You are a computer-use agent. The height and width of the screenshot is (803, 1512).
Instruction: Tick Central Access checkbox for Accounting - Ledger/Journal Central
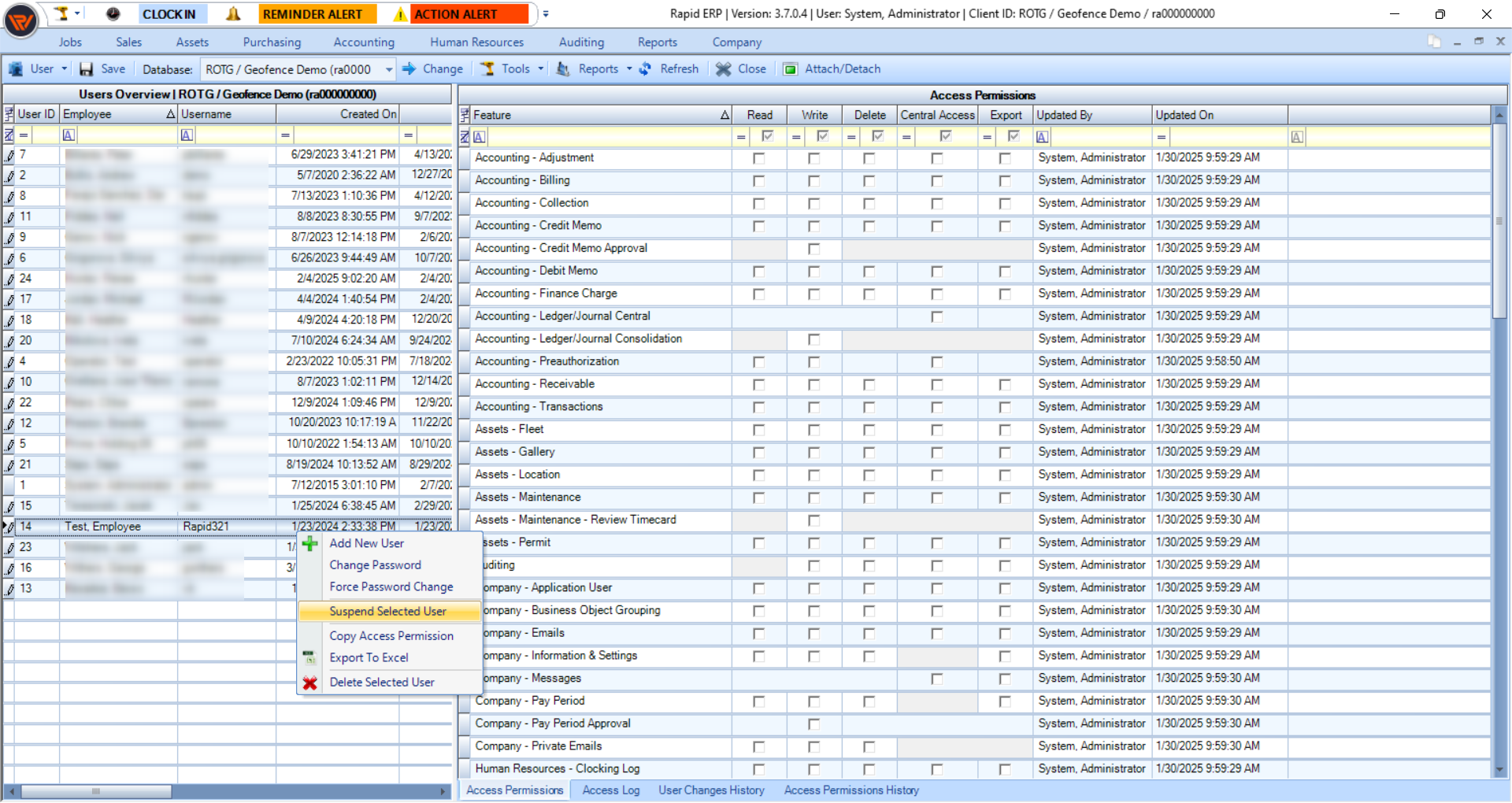click(x=936, y=317)
